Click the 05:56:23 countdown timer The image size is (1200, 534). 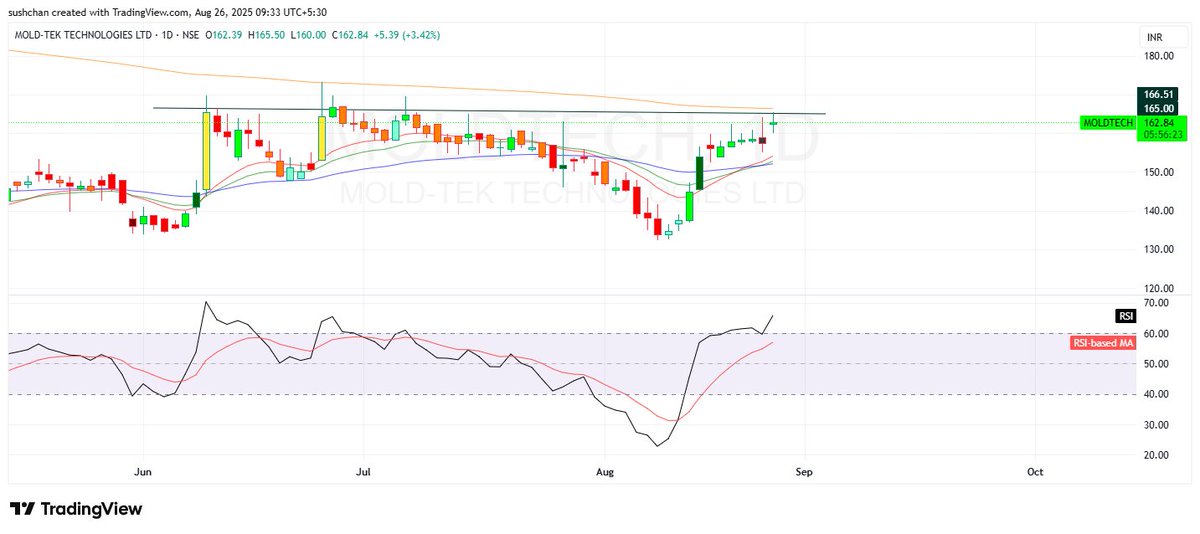tap(1163, 134)
